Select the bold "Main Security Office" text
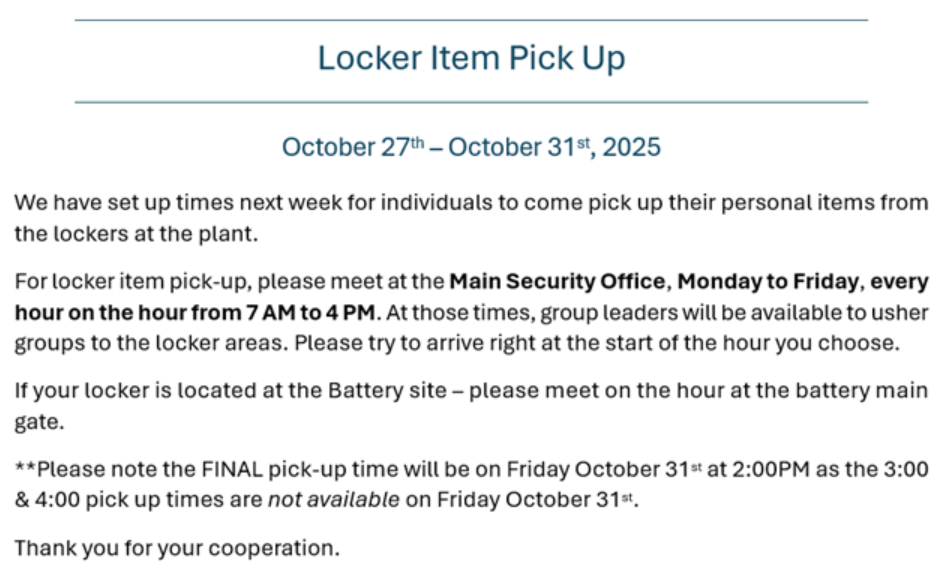The width and height of the screenshot is (948, 582). [x=558, y=280]
